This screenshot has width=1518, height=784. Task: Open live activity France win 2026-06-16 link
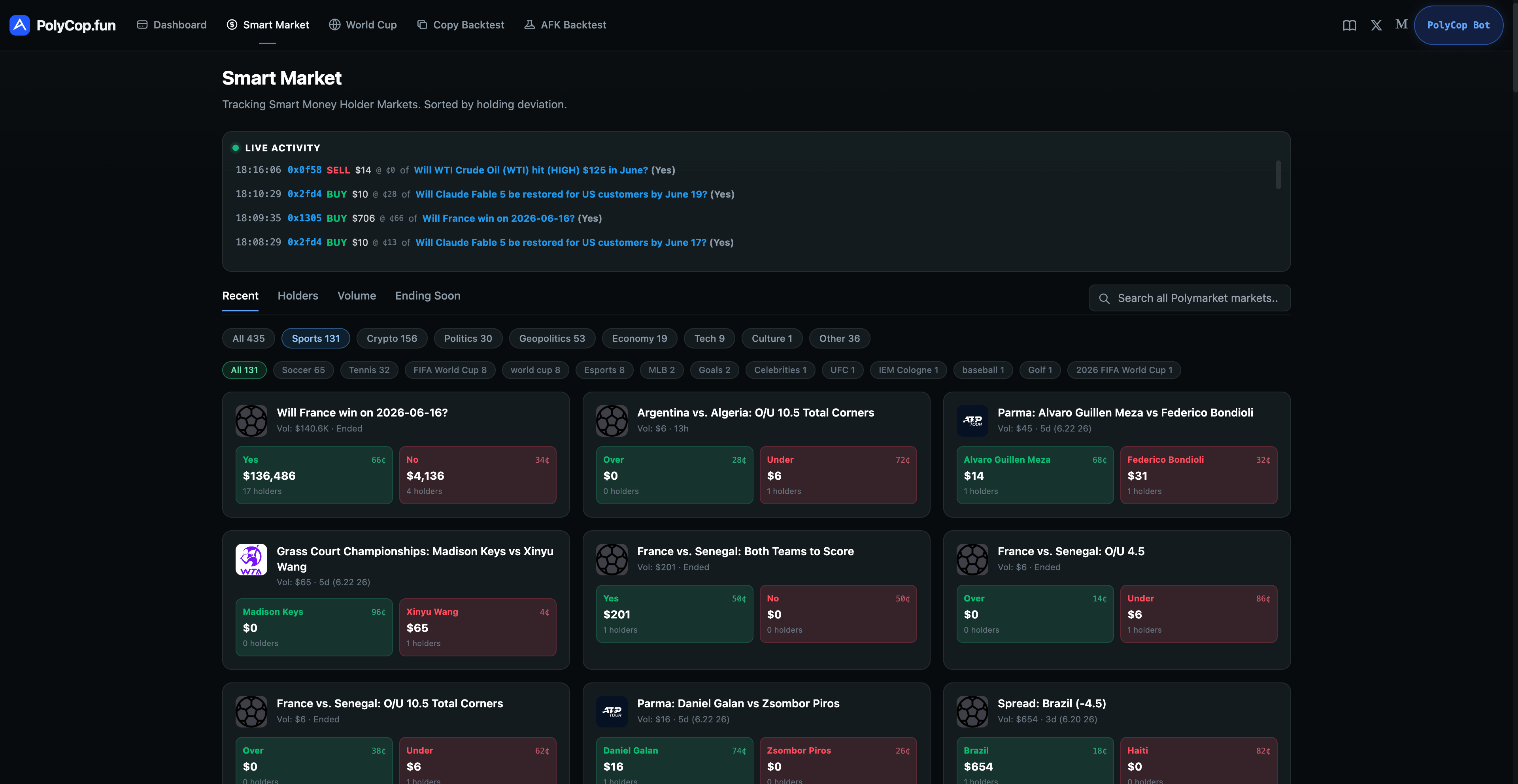click(x=498, y=219)
